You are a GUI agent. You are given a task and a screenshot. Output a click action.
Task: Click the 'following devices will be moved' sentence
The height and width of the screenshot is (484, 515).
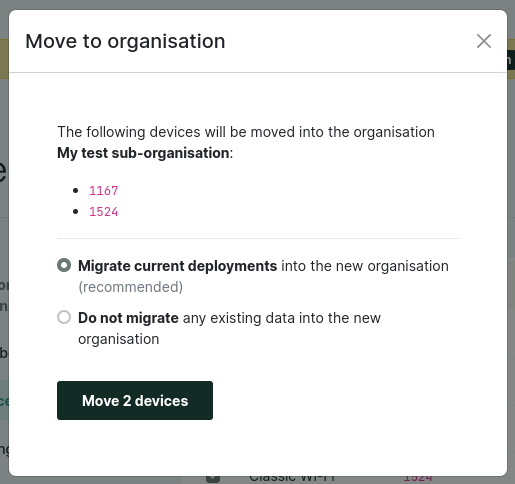tap(246, 132)
